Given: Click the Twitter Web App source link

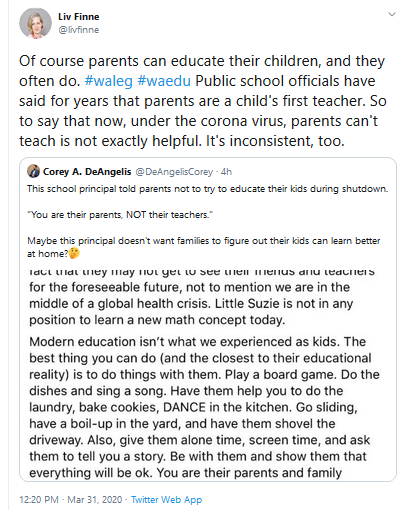Looking at the screenshot, I should (x=166, y=500).
